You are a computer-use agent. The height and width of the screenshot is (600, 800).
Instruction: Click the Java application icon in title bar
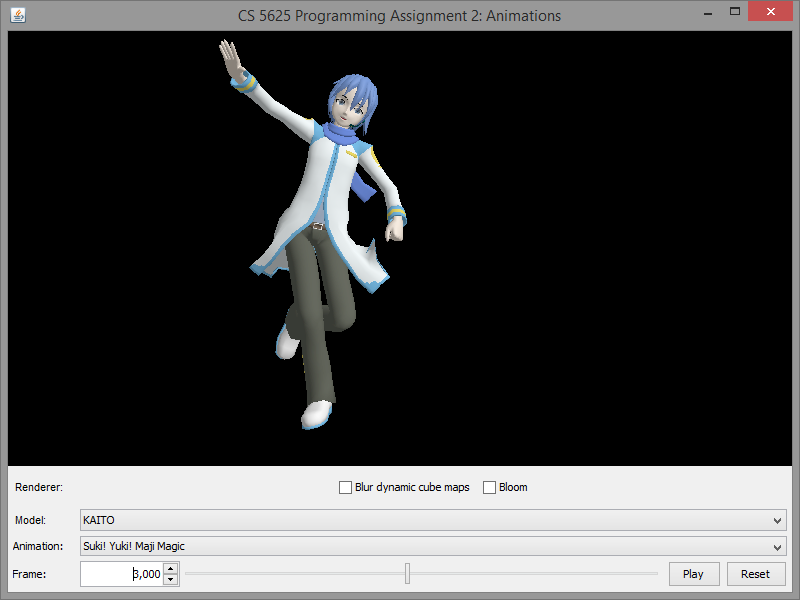click(18, 15)
